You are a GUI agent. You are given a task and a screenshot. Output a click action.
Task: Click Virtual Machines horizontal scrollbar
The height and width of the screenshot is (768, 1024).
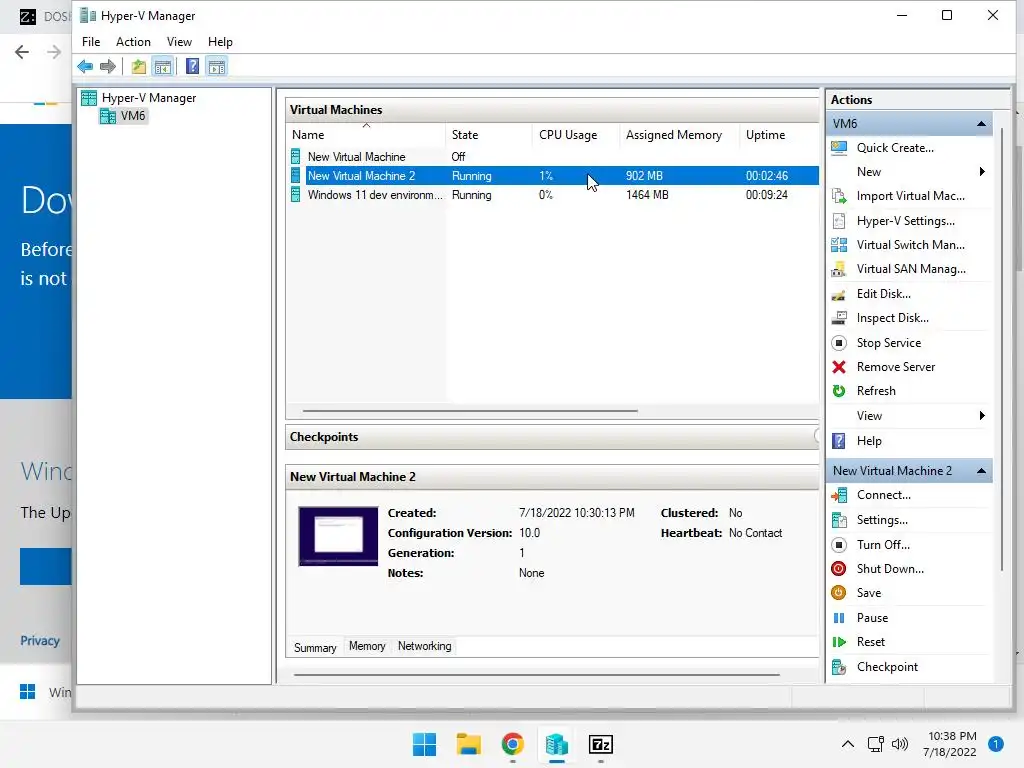click(x=470, y=411)
